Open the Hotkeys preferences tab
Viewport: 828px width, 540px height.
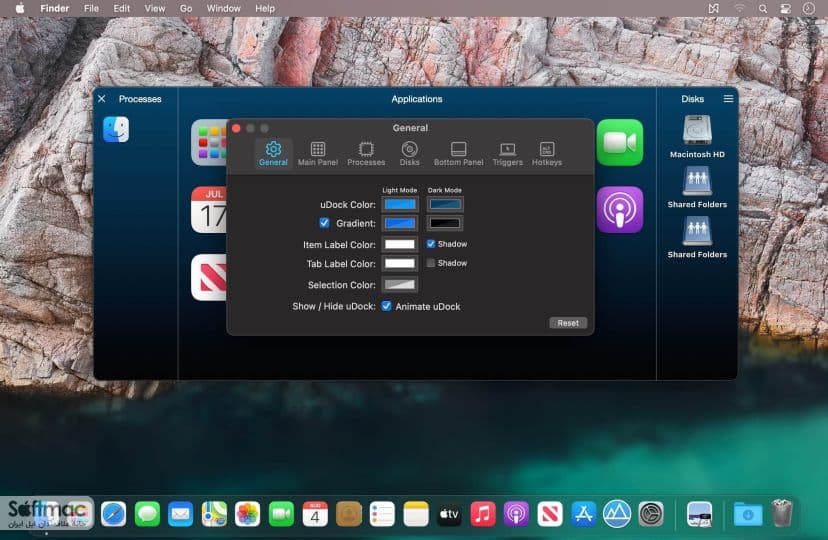(x=547, y=154)
